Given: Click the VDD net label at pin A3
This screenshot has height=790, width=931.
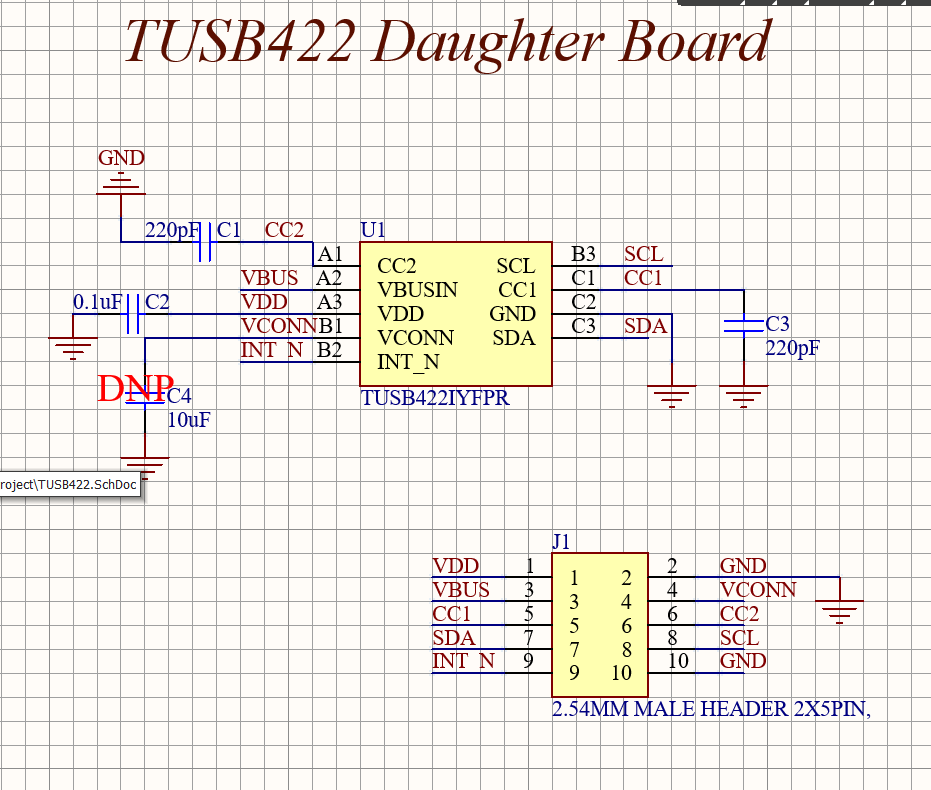Looking at the screenshot, I should pos(264,302).
